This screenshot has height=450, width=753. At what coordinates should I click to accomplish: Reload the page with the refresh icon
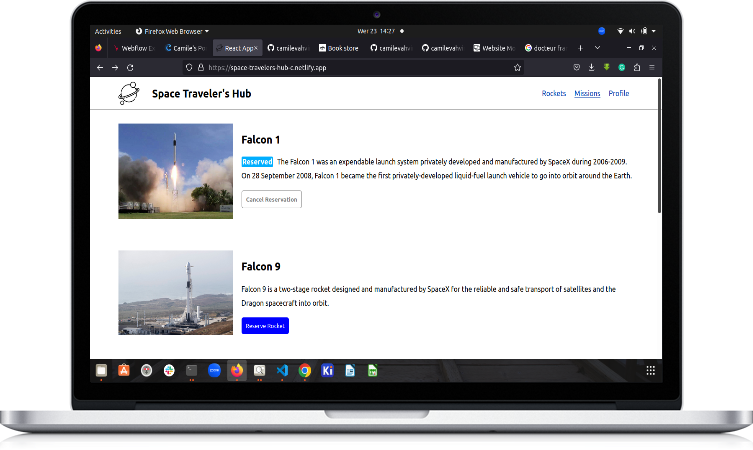tap(130, 68)
